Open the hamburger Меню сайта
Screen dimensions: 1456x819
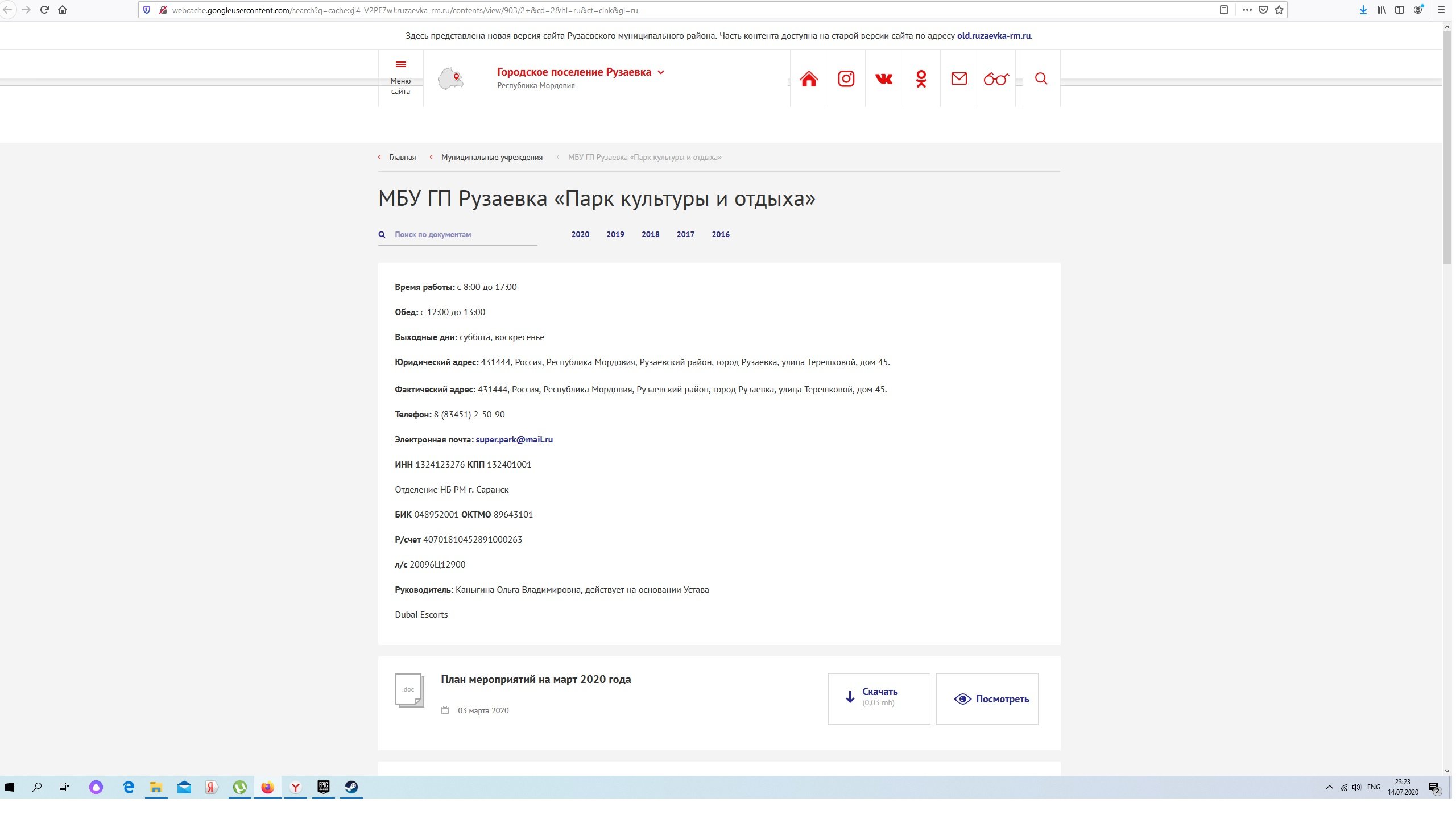click(x=400, y=78)
